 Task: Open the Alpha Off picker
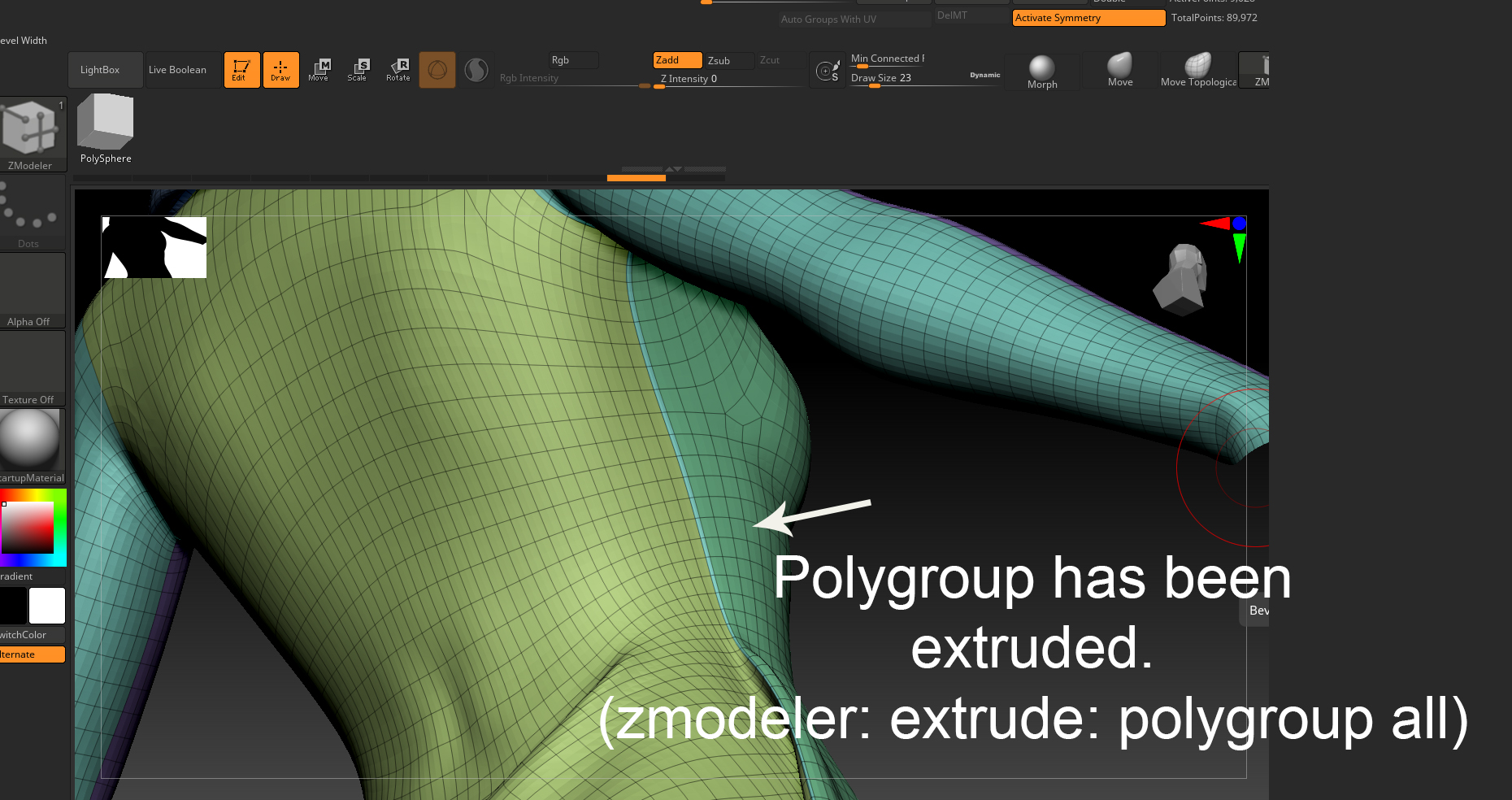point(32,289)
